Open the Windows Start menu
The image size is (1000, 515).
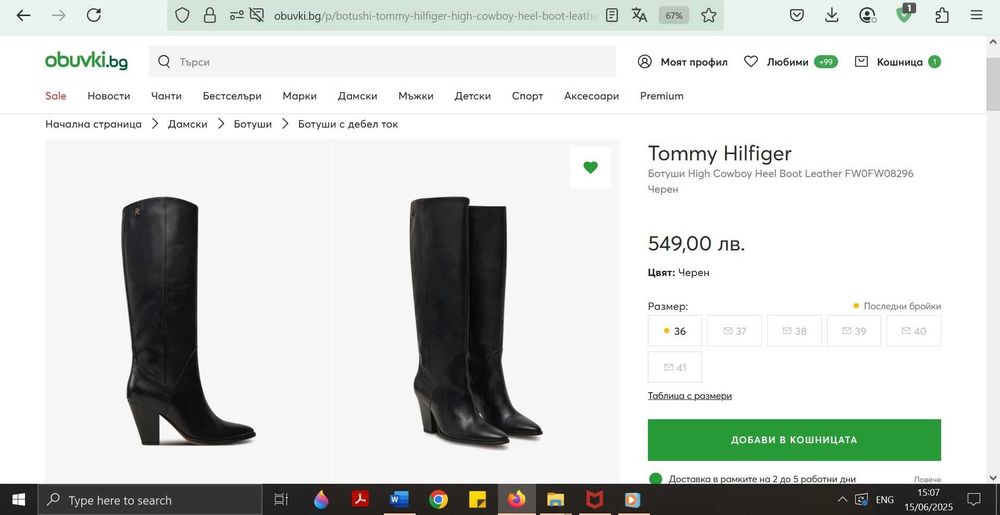[x=18, y=500]
